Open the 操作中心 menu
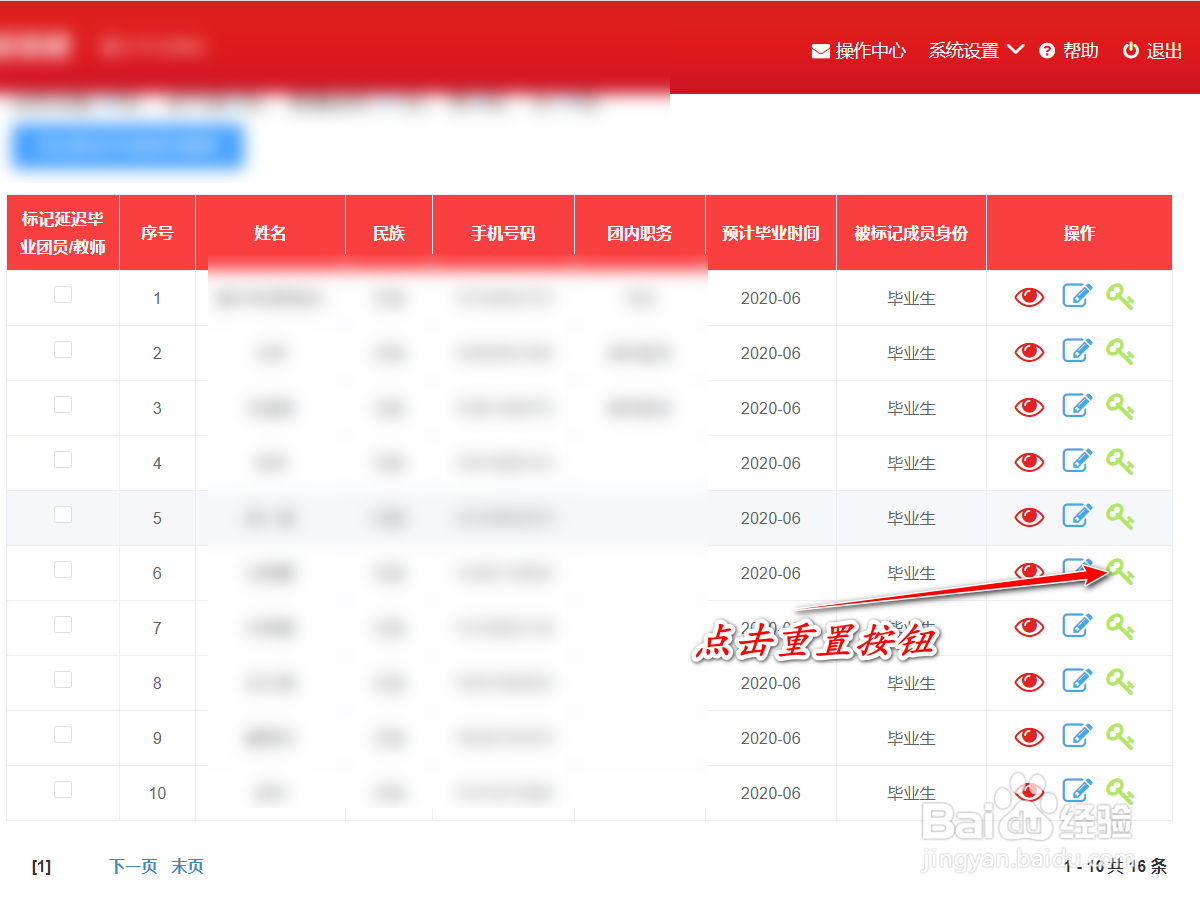Screen dimensions: 1200x900 (868, 51)
